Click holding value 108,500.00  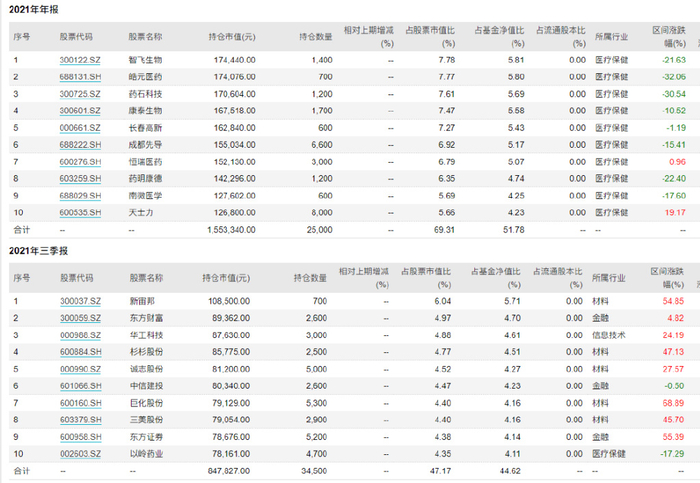(x=229, y=301)
